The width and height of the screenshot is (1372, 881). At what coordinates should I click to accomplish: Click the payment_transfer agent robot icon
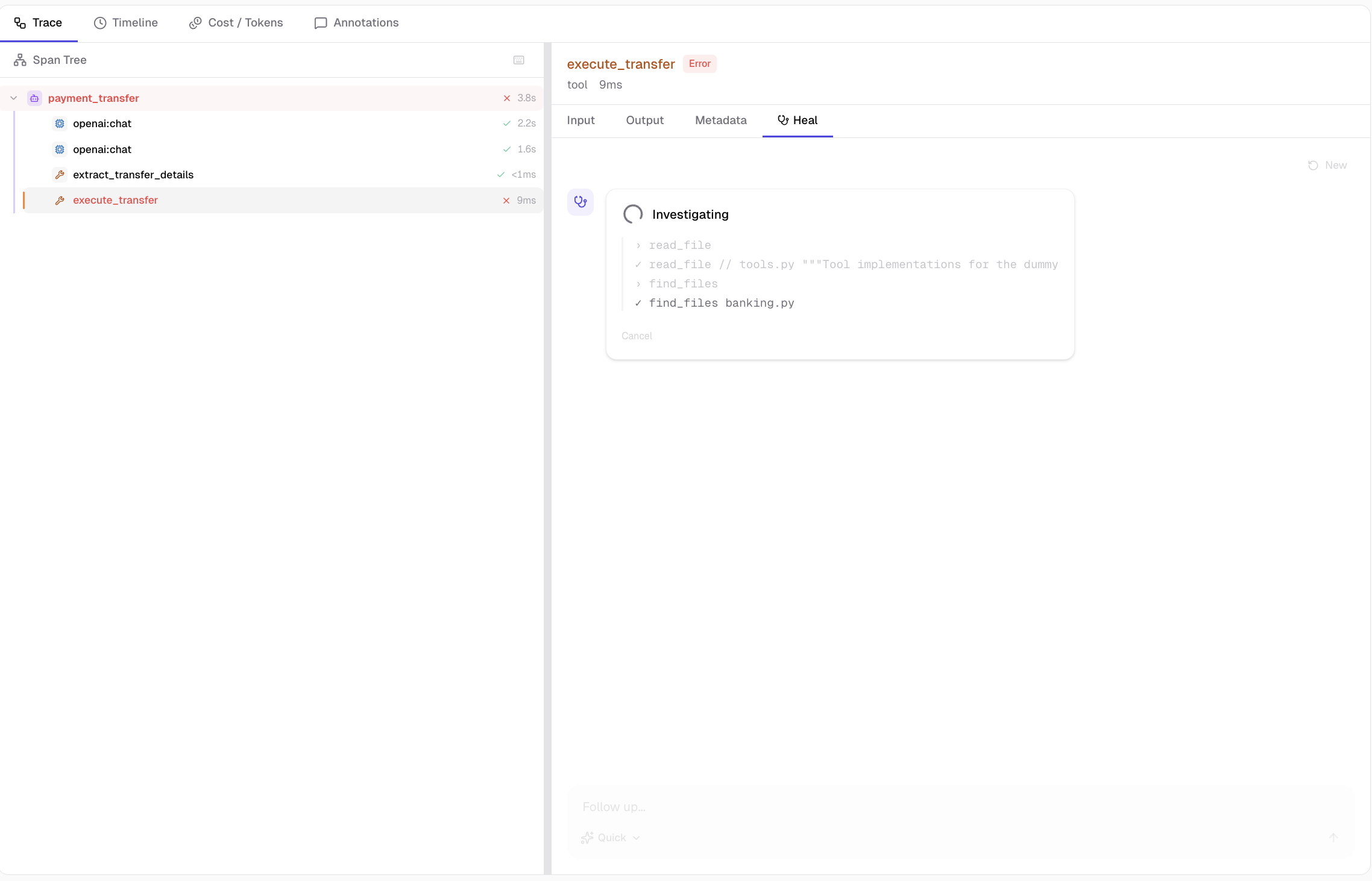(34, 98)
